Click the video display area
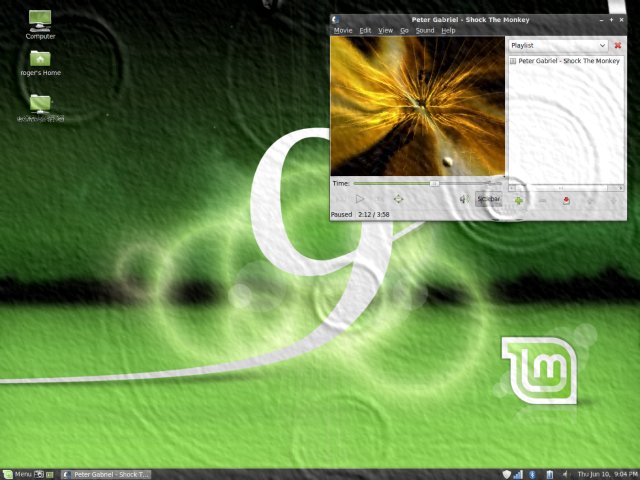This screenshot has width=640, height=480. click(x=418, y=106)
